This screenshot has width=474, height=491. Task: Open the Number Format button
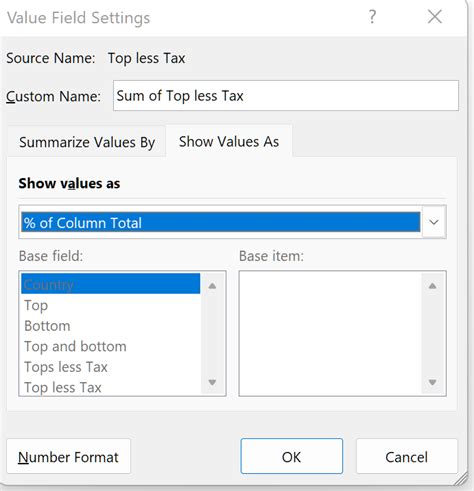point(68,457)
